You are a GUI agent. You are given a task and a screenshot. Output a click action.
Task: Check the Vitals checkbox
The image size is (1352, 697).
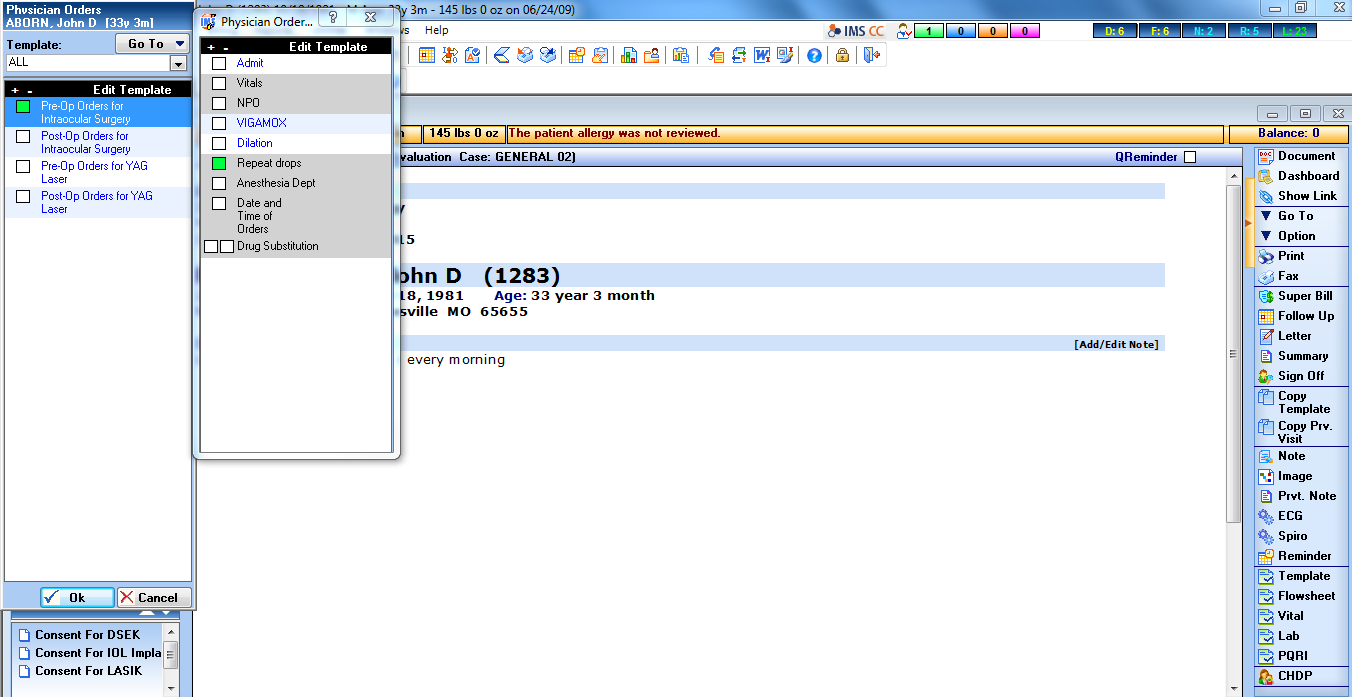point(219,84)
